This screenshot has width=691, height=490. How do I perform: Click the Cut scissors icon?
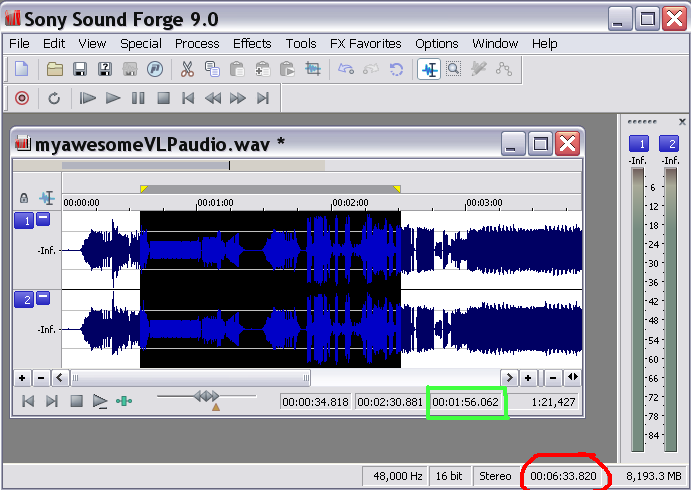click(187, 69)
